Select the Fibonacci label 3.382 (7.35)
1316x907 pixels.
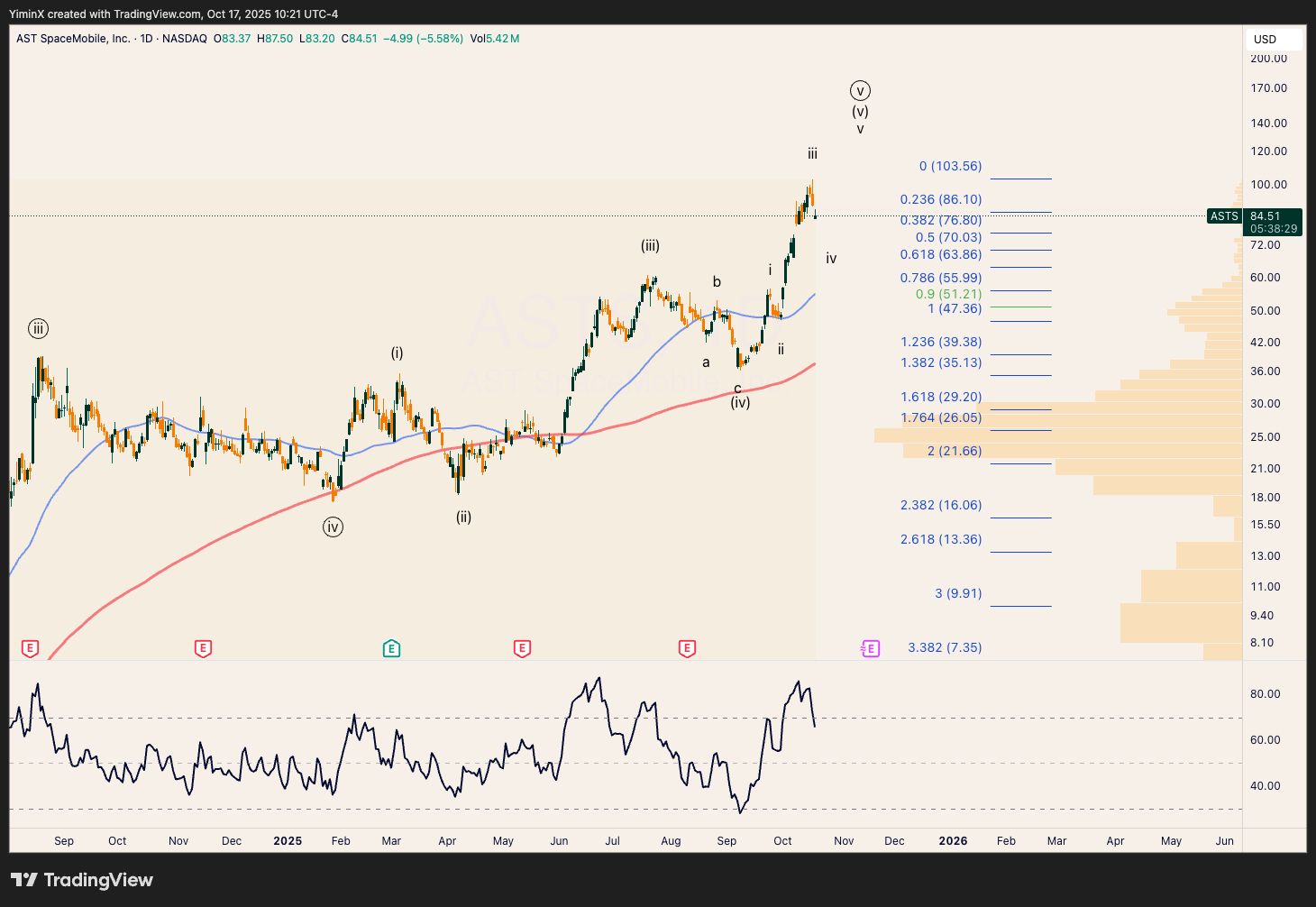point(945,647)
